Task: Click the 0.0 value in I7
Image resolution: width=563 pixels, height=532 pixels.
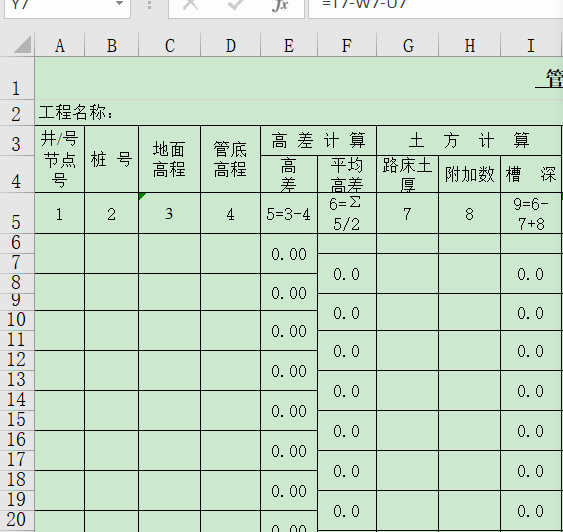Action: click(531, 274)
